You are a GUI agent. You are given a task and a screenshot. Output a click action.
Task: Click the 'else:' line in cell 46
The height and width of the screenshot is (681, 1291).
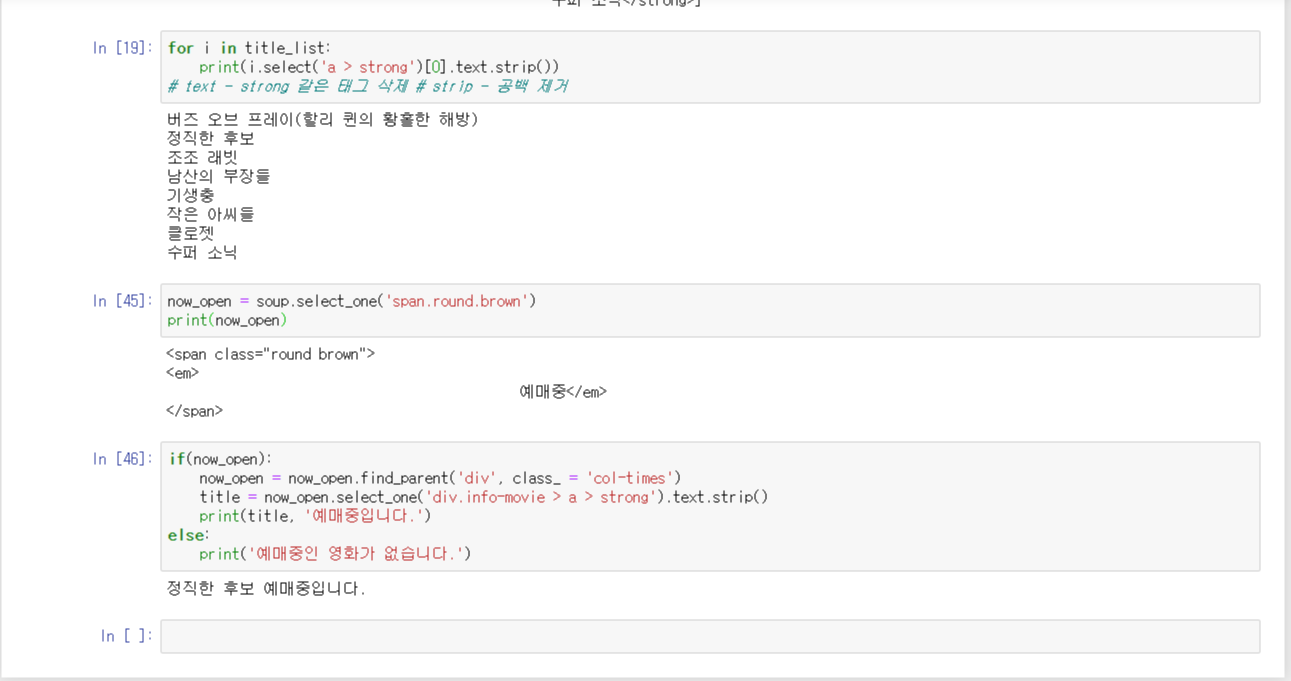pos(189,535)
